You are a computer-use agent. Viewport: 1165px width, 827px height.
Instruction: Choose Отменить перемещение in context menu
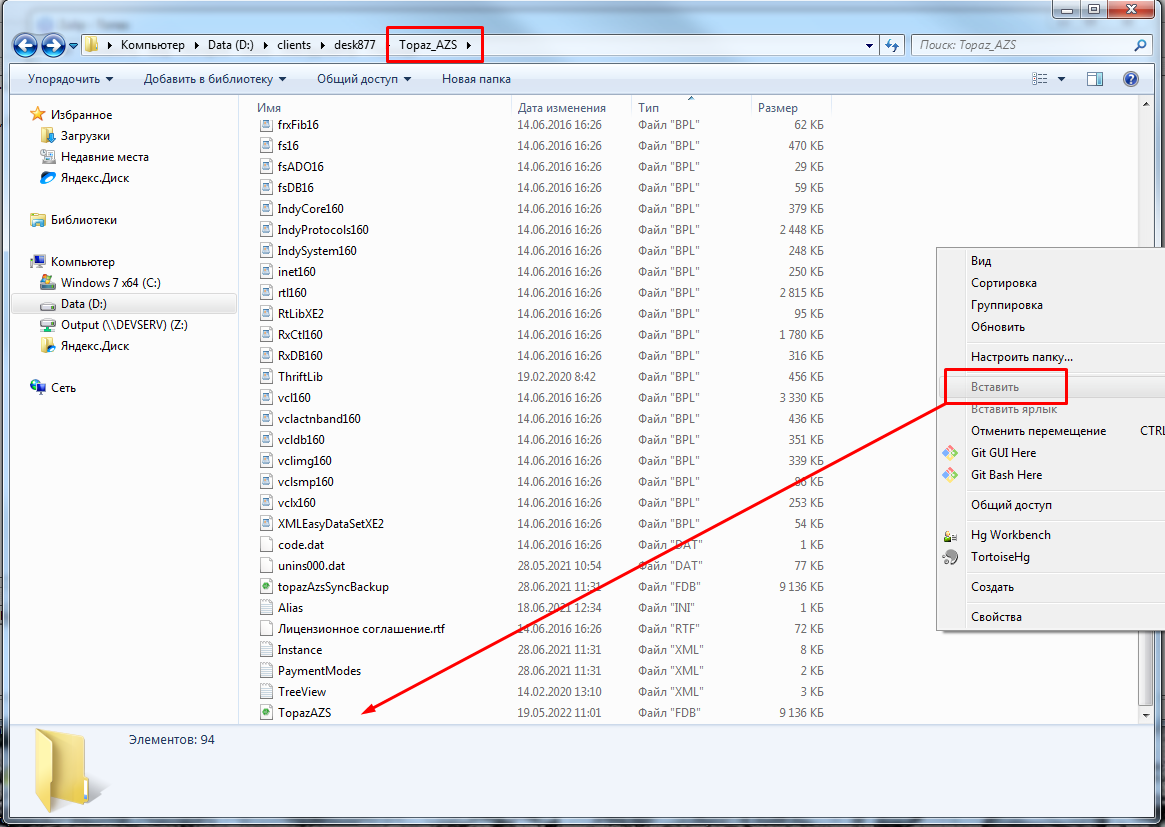[1039, 431]
